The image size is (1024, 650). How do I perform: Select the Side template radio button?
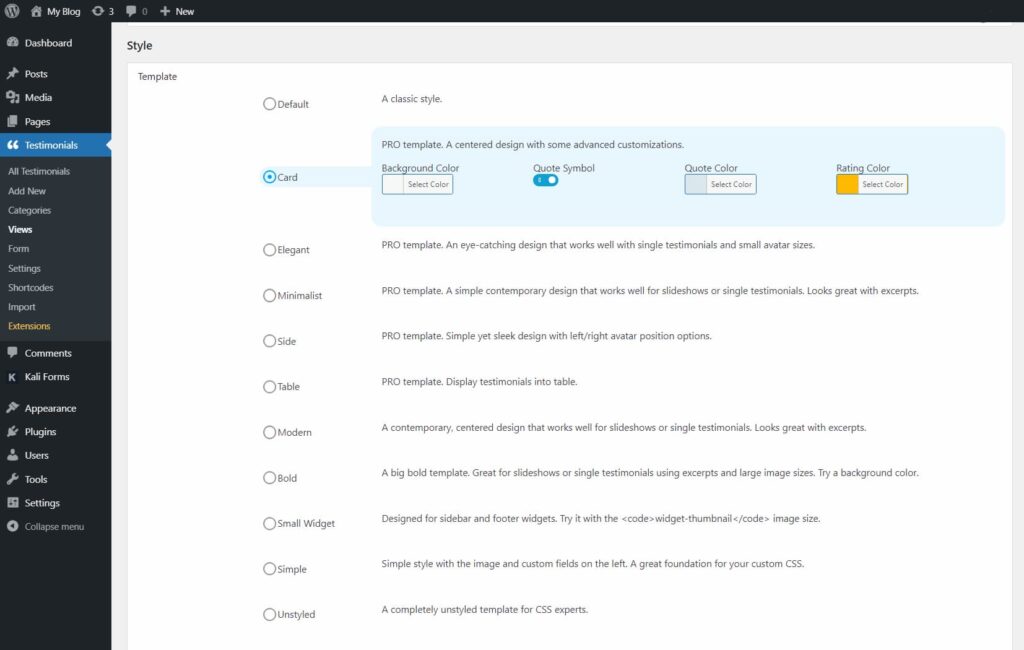click(x=269, y=341)
